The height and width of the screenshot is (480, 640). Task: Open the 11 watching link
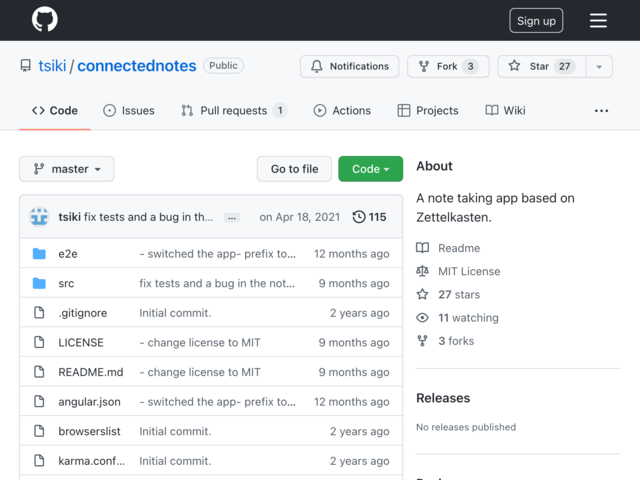click(468, 318)
